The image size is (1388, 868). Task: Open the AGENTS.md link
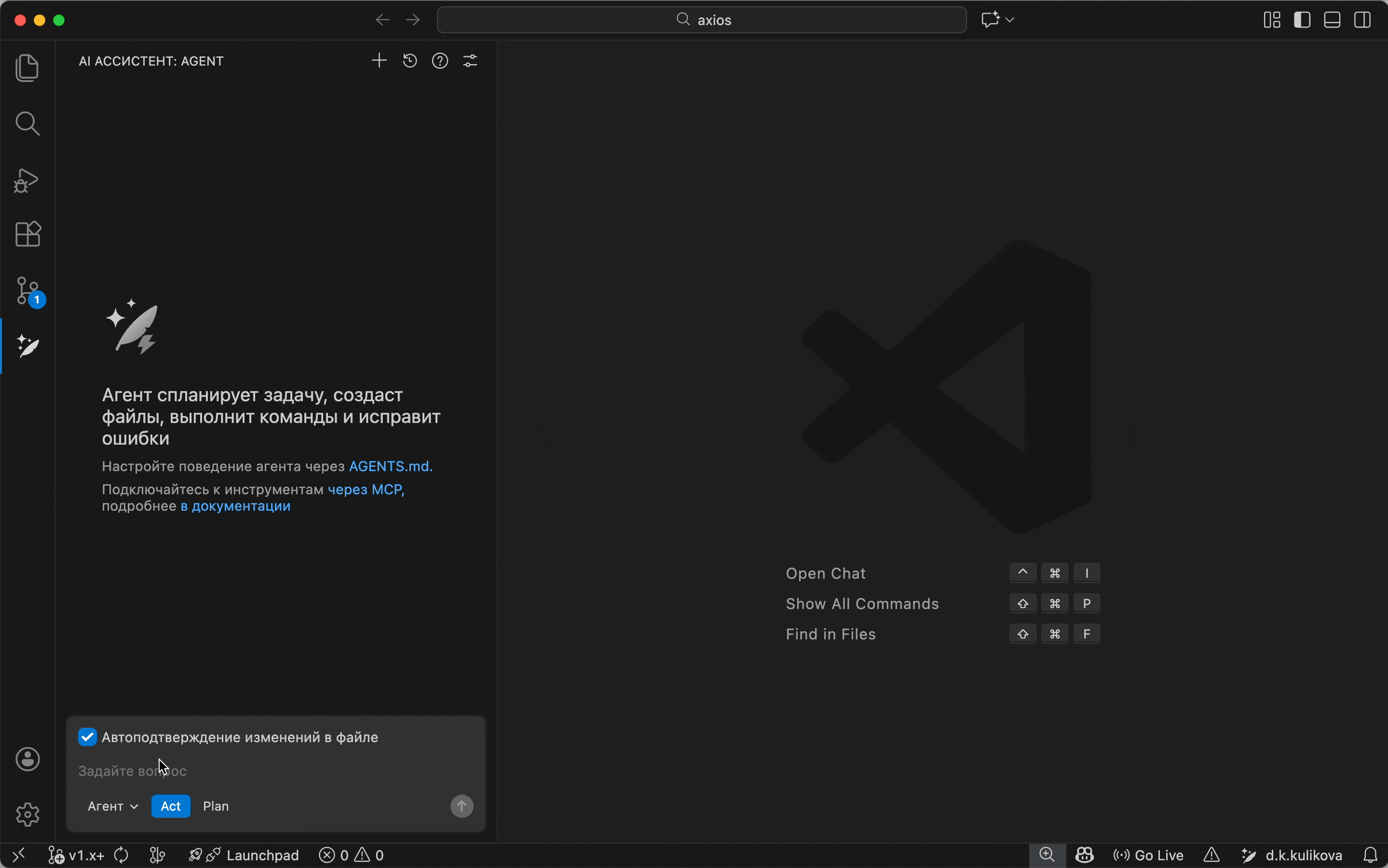[391, 466]
